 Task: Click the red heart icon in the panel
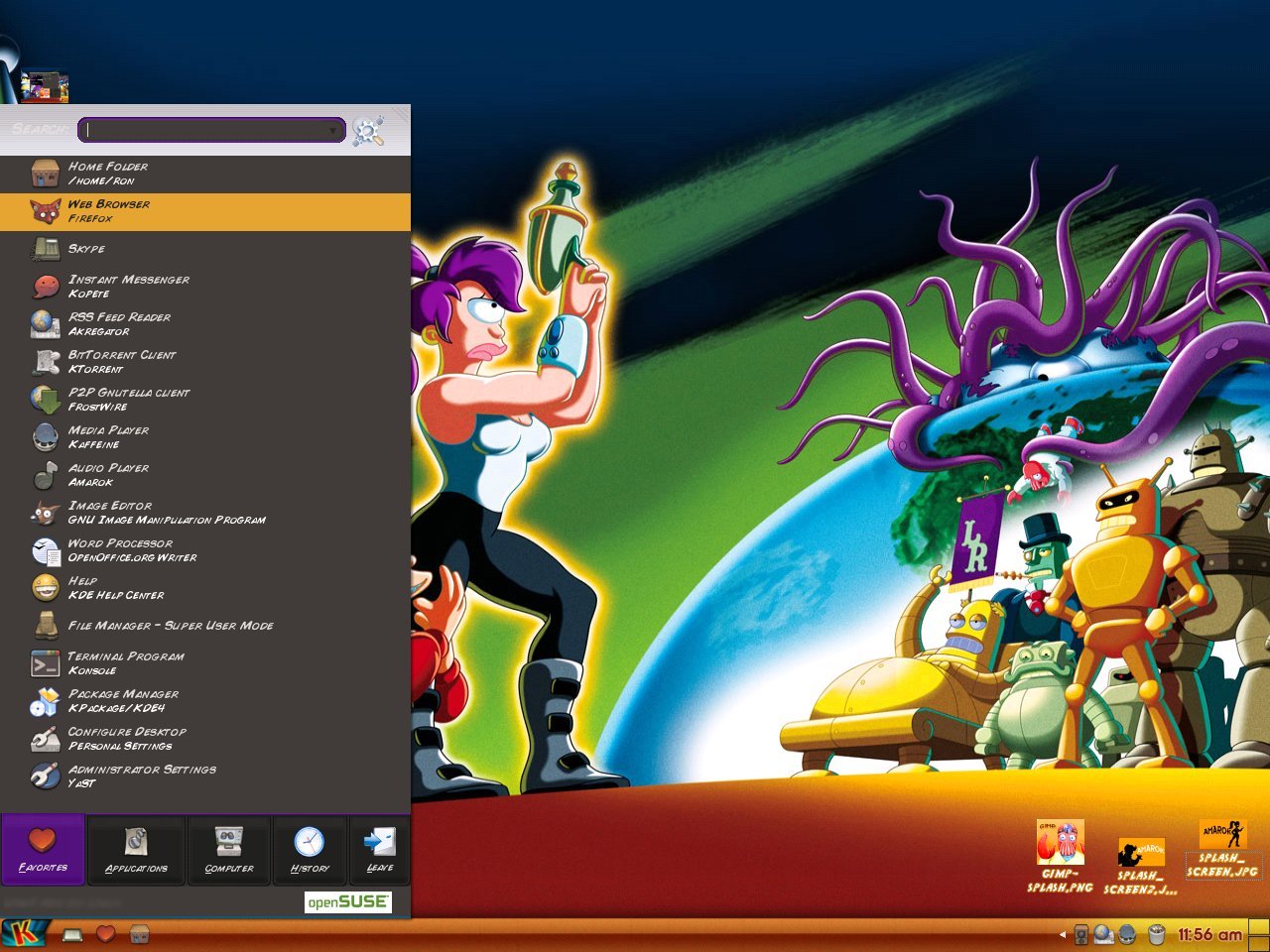click(x=105, y=934)
